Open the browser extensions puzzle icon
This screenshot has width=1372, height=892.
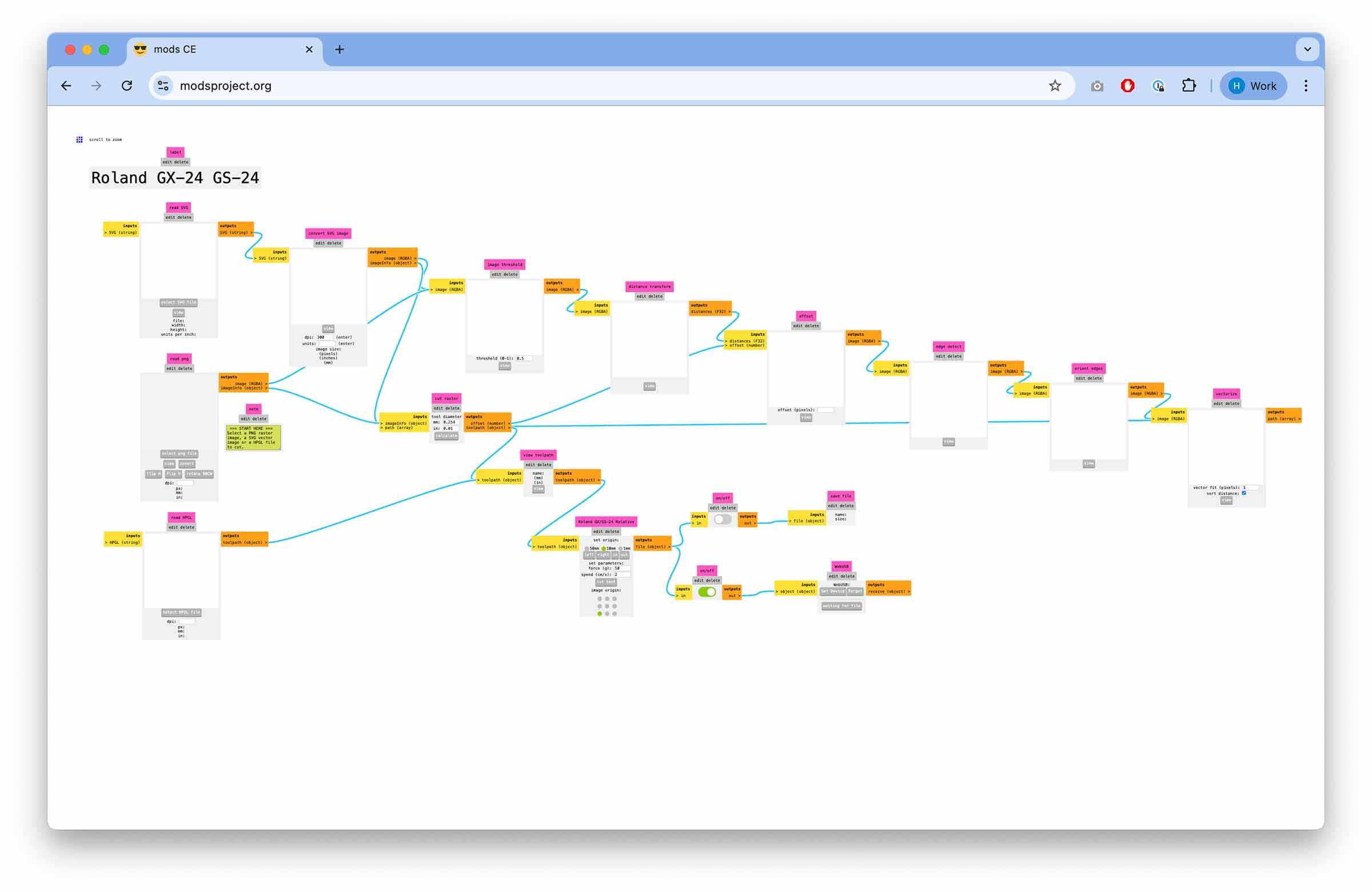pyautogui.click(x=1188, y=86)
